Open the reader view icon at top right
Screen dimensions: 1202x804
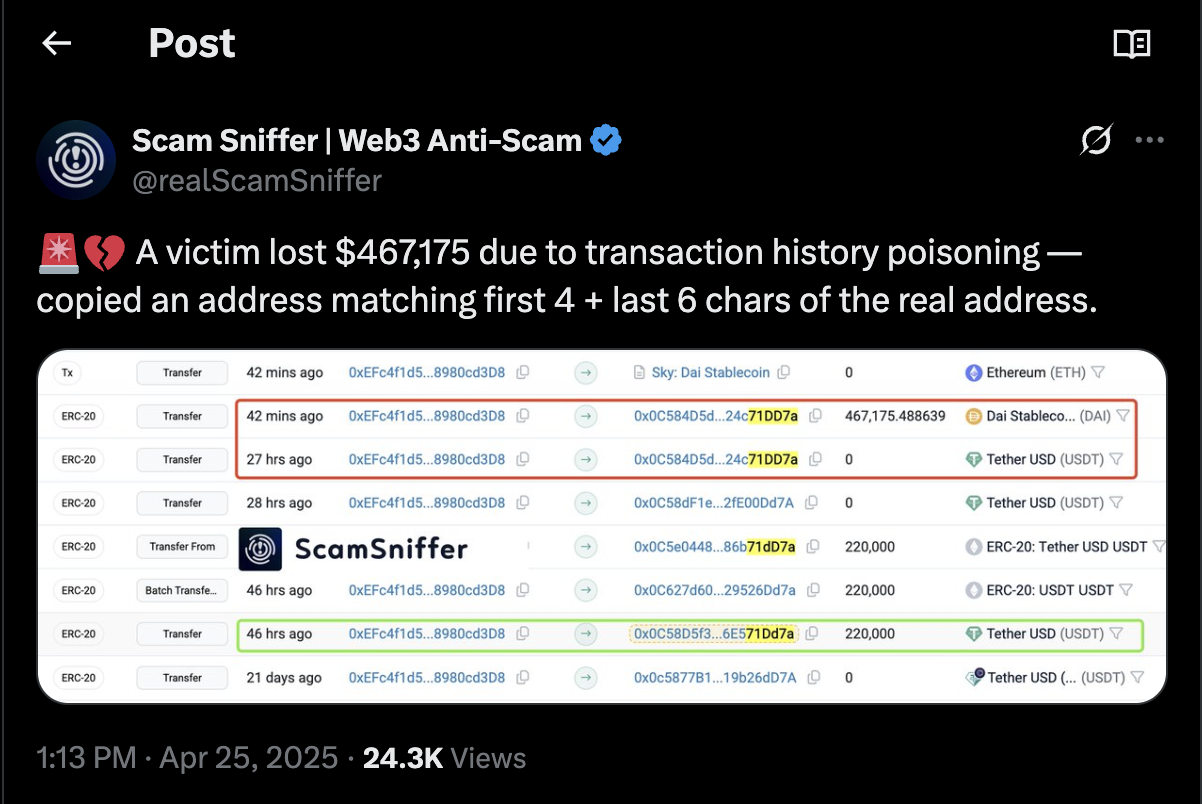tap(1133, 43)
